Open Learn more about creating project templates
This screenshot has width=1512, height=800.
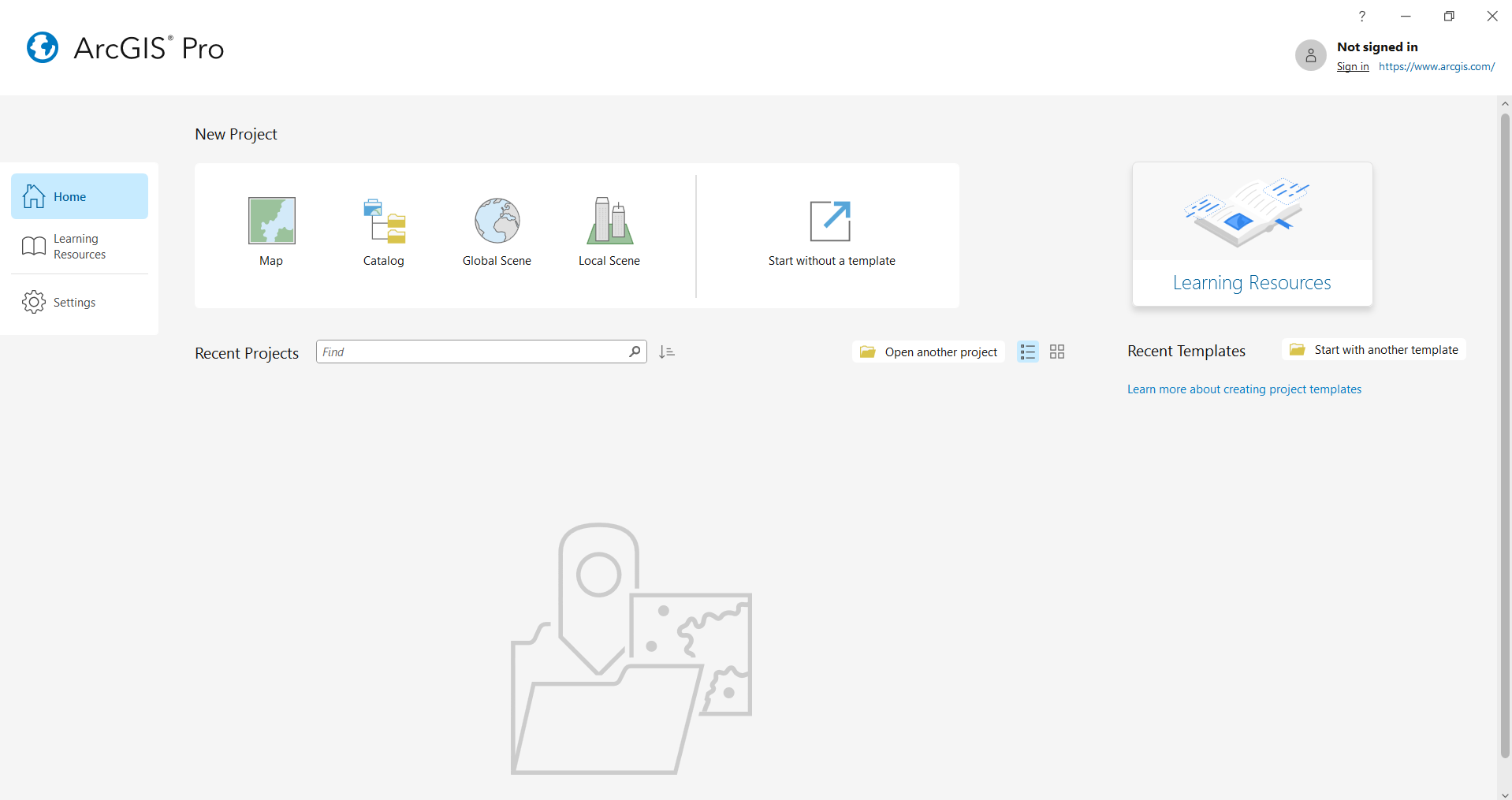1243,389
